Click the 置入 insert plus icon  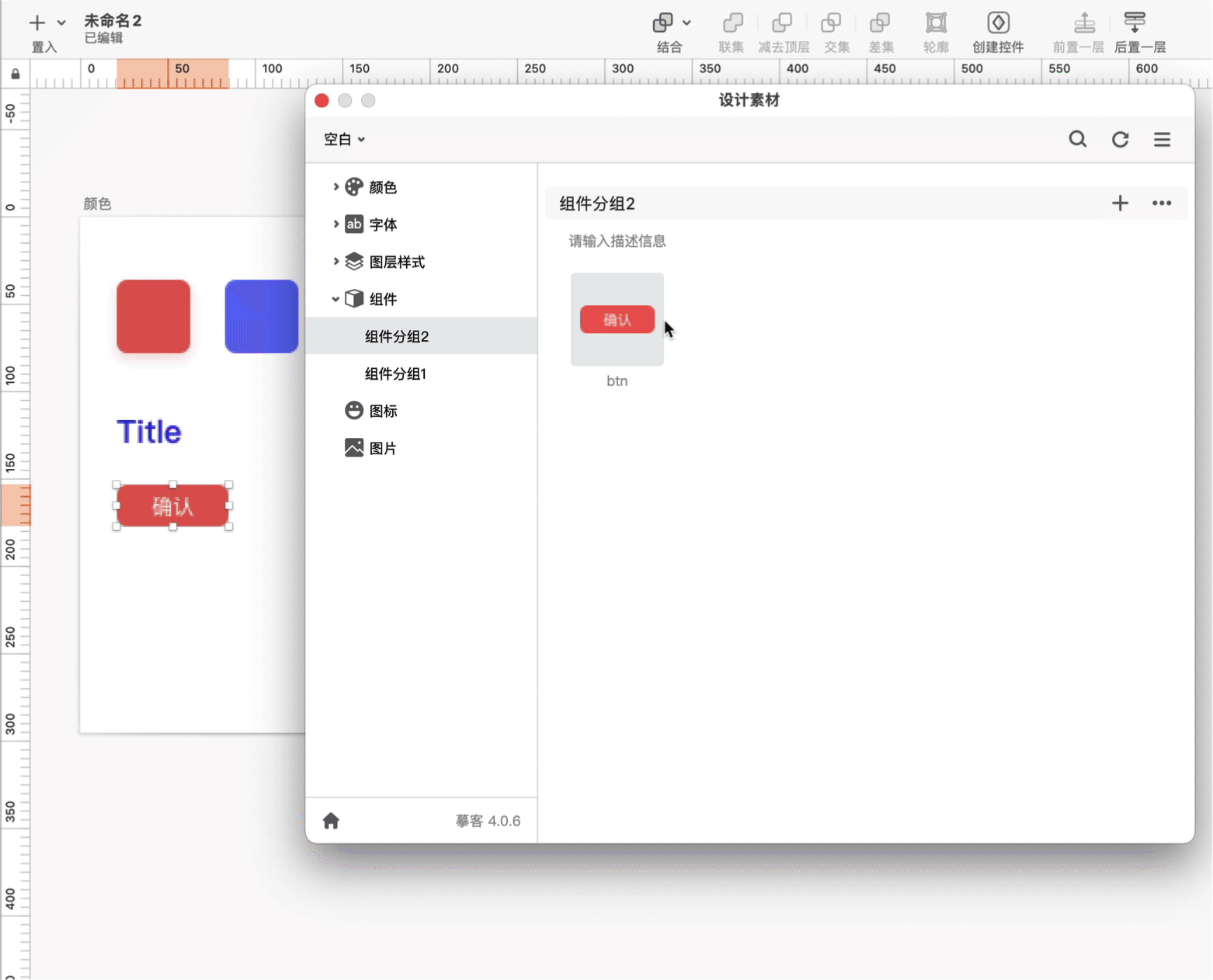pos(36,23)
